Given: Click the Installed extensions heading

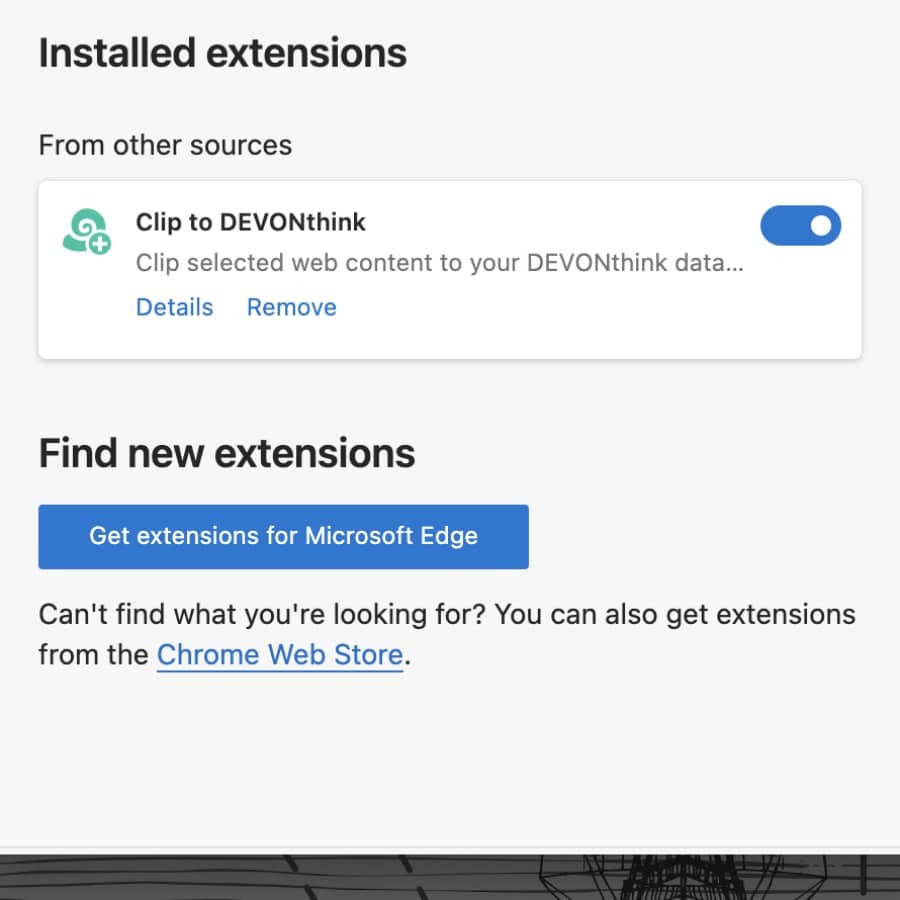Looking at the screenshot, I should pos(222,53).
